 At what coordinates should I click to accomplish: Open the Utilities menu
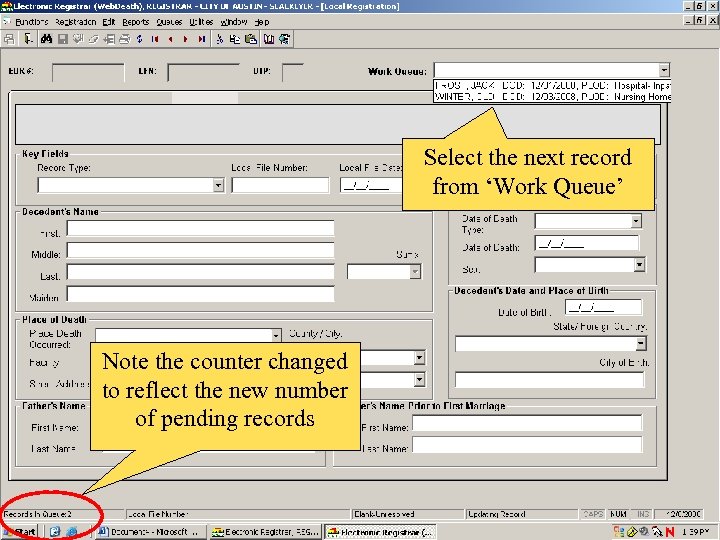[201, 22]
